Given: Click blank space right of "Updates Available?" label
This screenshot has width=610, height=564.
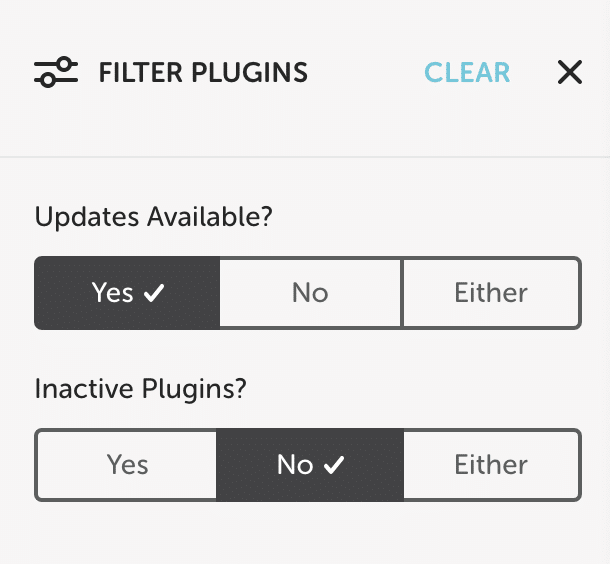Looking at the screenshot, I should (x=430, y=216).
